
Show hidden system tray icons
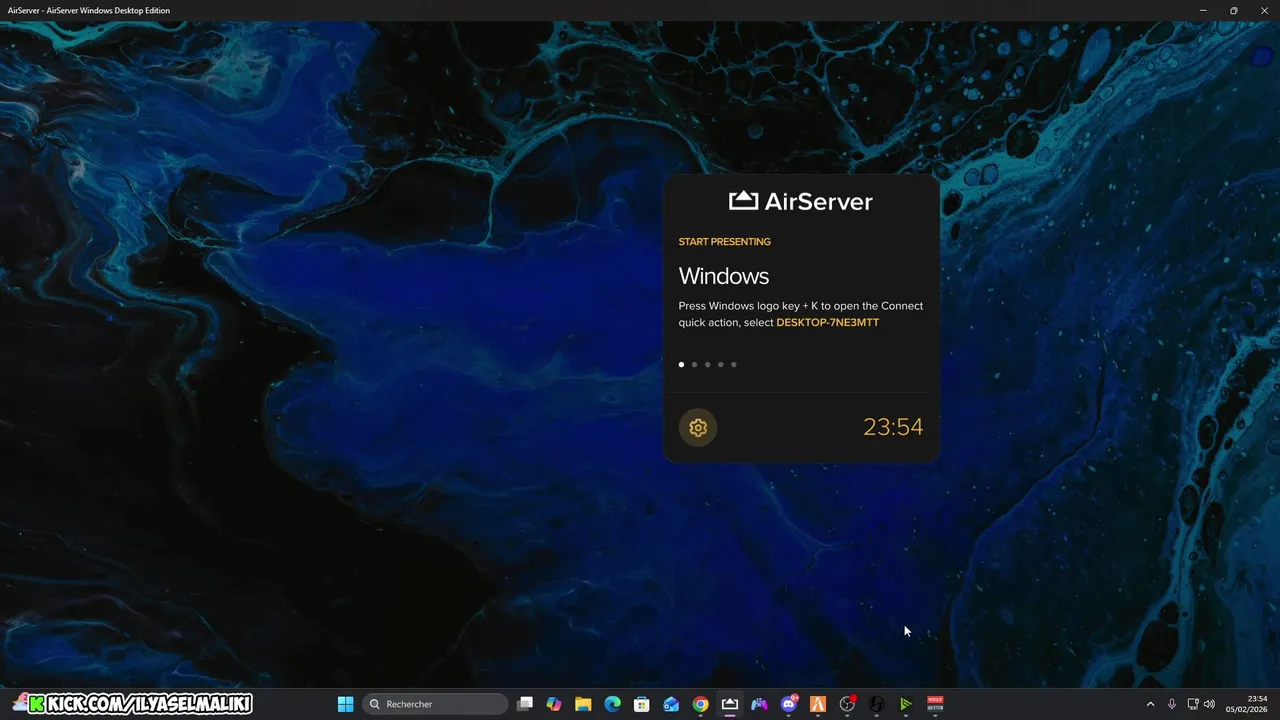point(1150,704)
